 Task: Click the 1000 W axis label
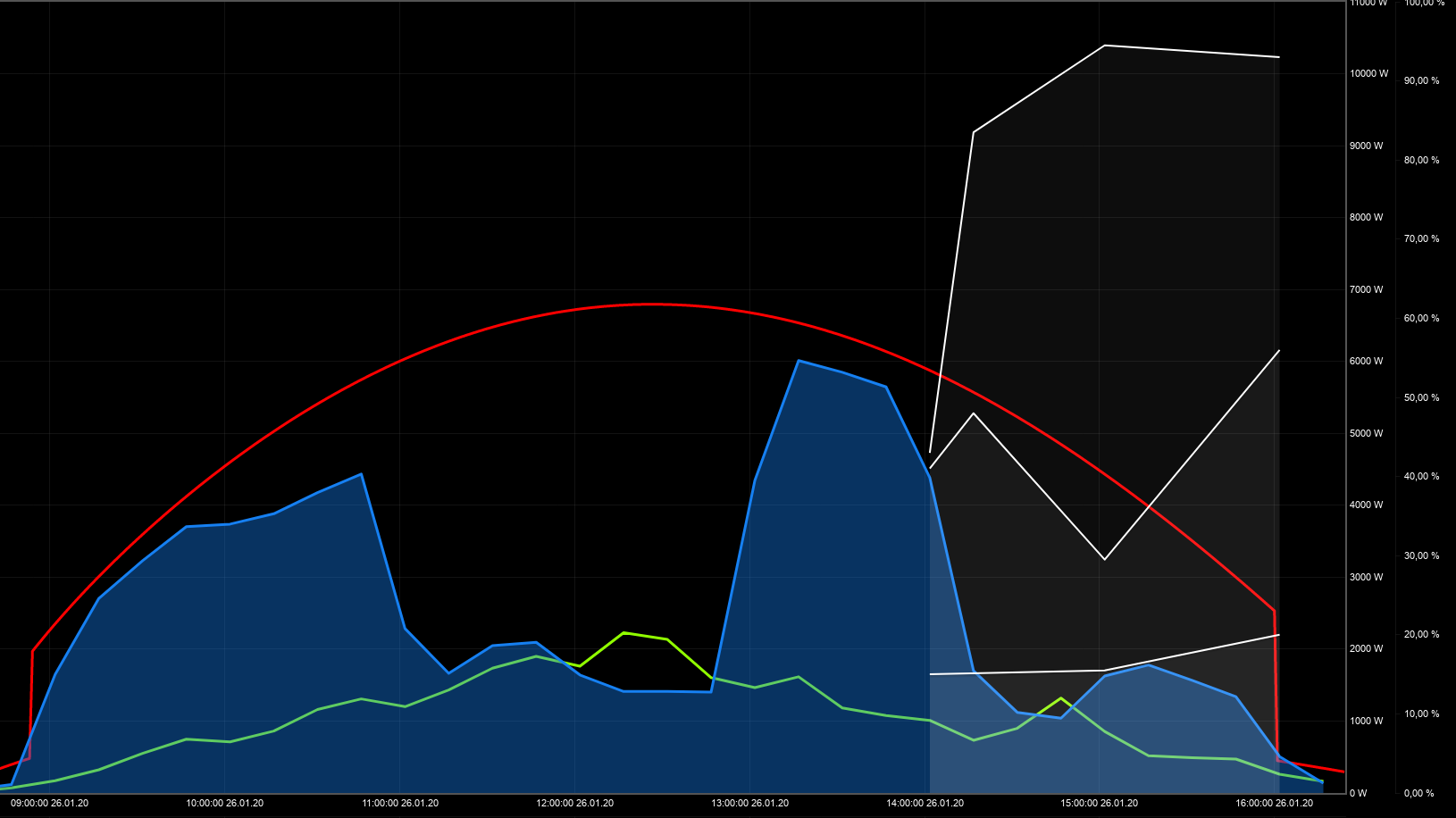(1366, 721)
